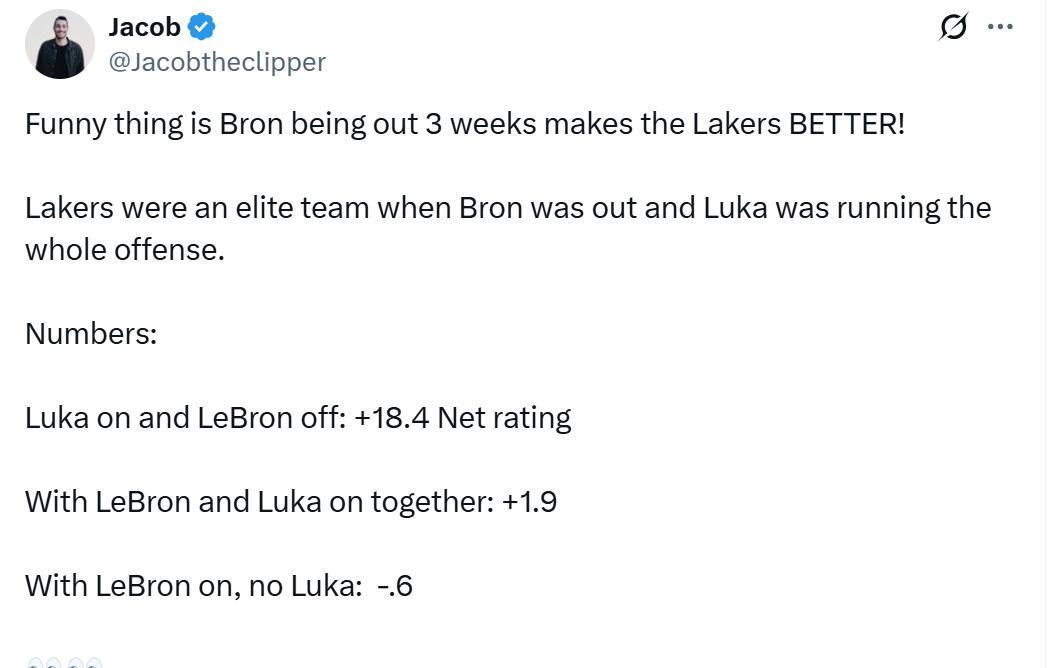Image resolution: width=1048 pixels, height=668 pixels.
Task: Open Jacob's profile picture
Action: [x=59, y=45]
